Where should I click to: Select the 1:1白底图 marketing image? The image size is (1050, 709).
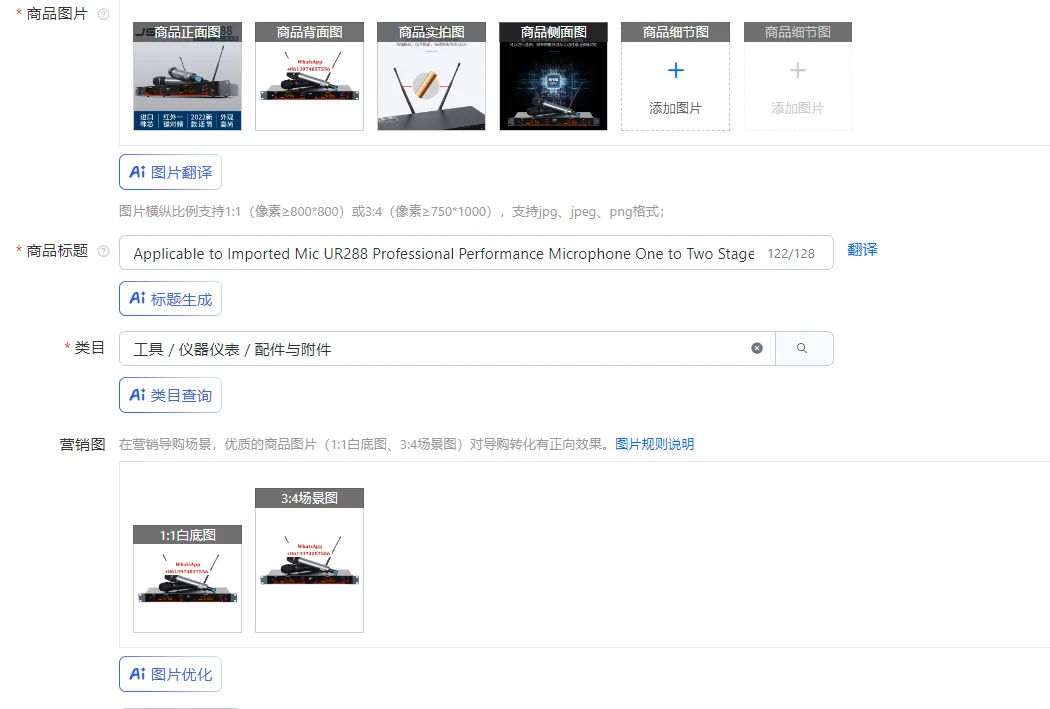[x=188, y=579]
